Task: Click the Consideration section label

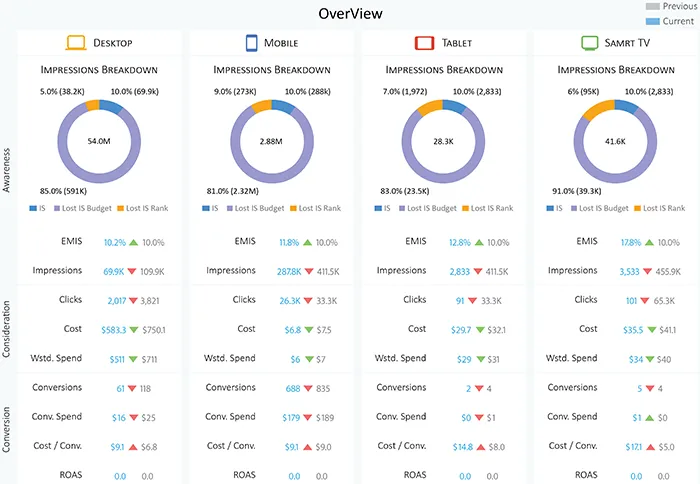Action: (6, 329)
